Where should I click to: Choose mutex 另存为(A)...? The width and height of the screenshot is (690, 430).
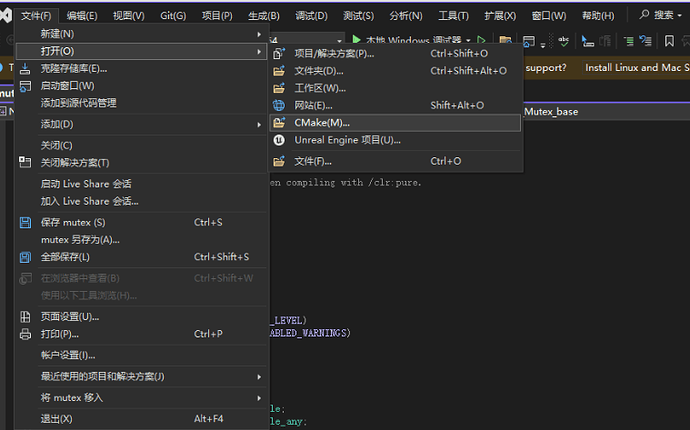point(80,240)
